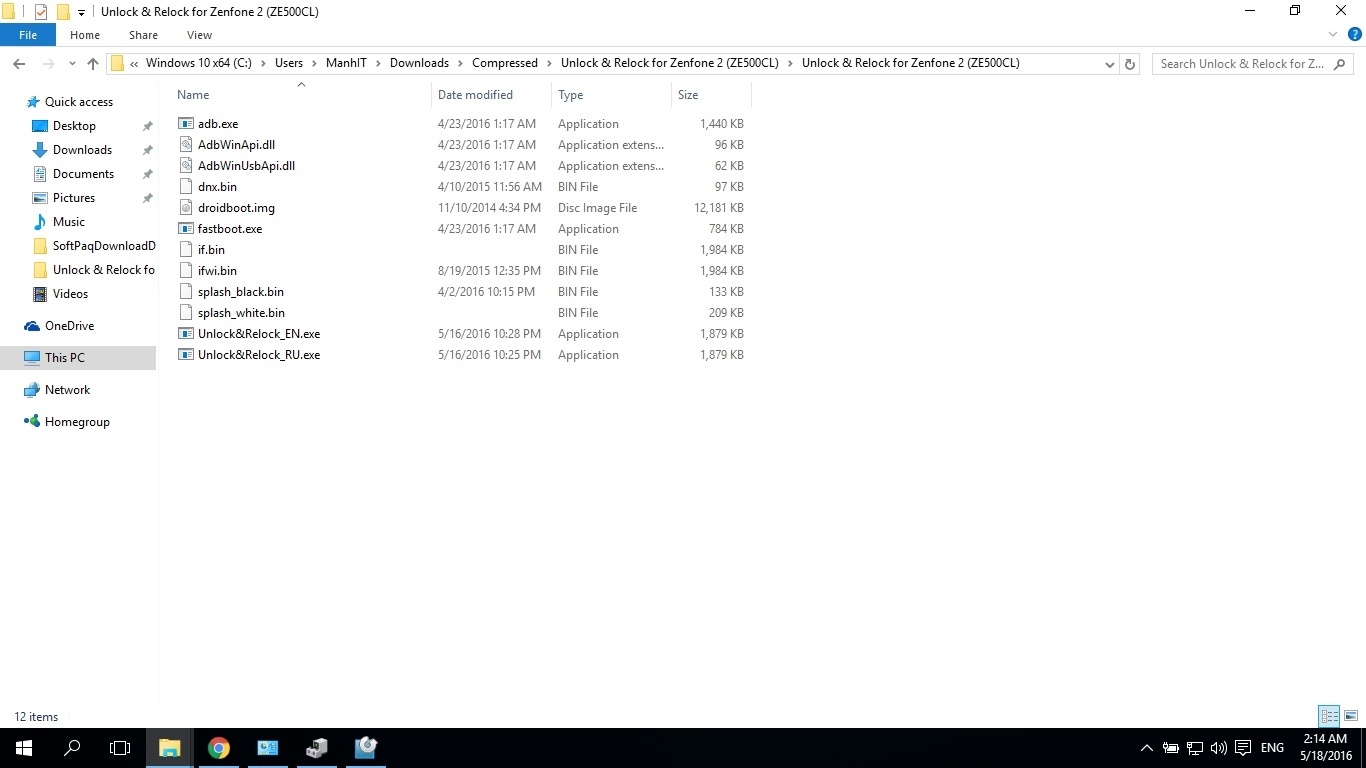1366x768 pixels.
Task: Open the Windows Start menu
Action: [24, 748]
